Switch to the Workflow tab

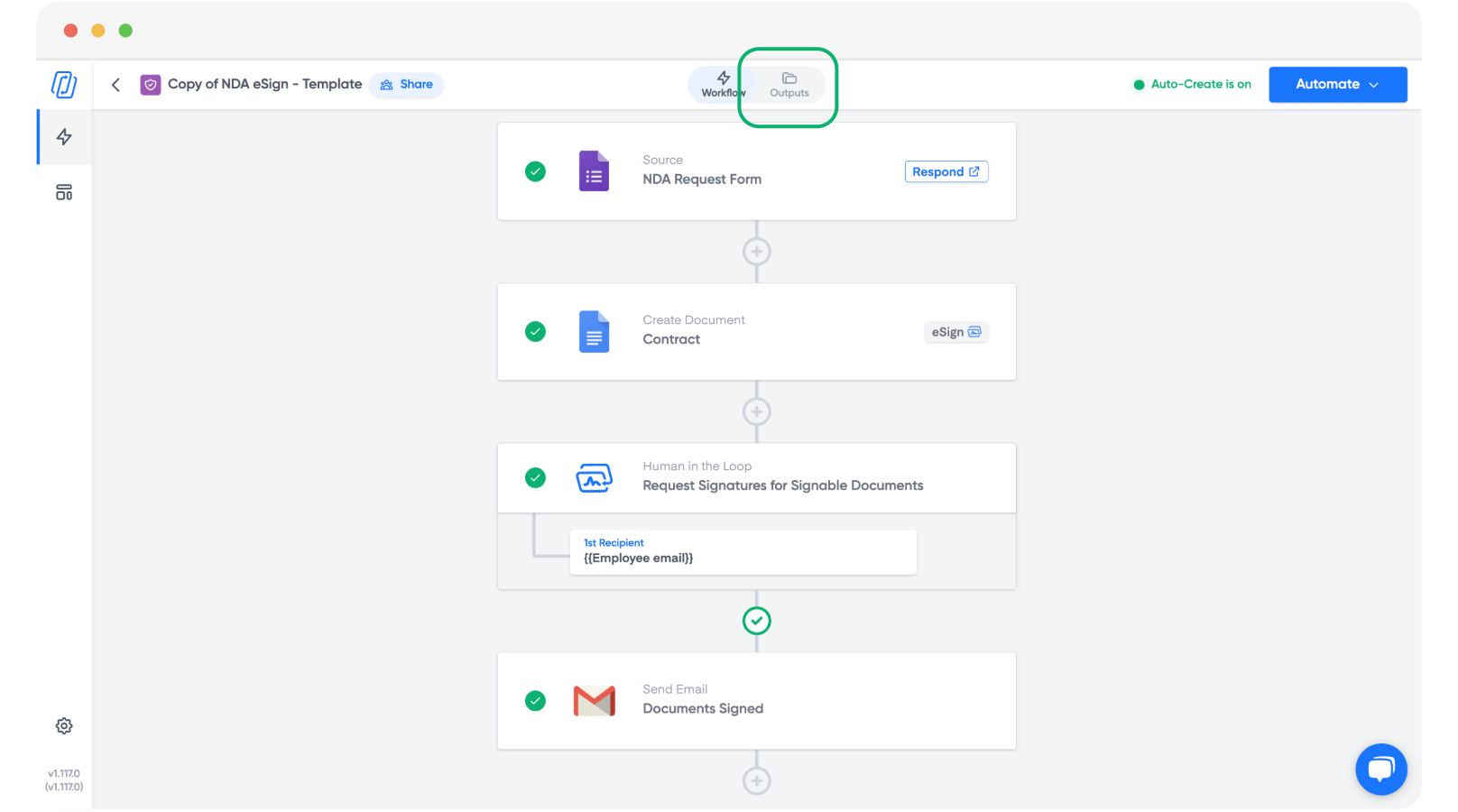click(x=722, y=85)
